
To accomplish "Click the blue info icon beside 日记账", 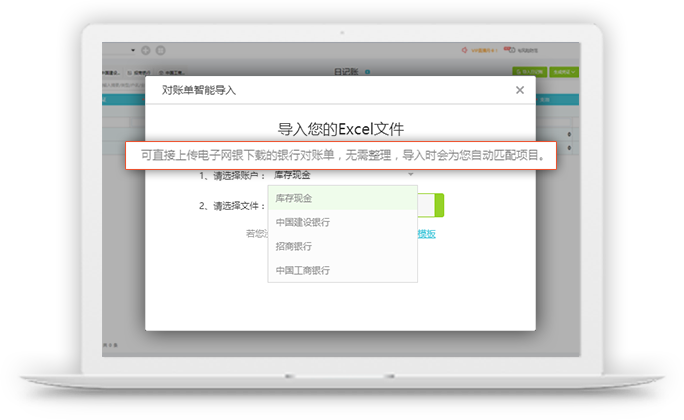I will tap(367, 72).
